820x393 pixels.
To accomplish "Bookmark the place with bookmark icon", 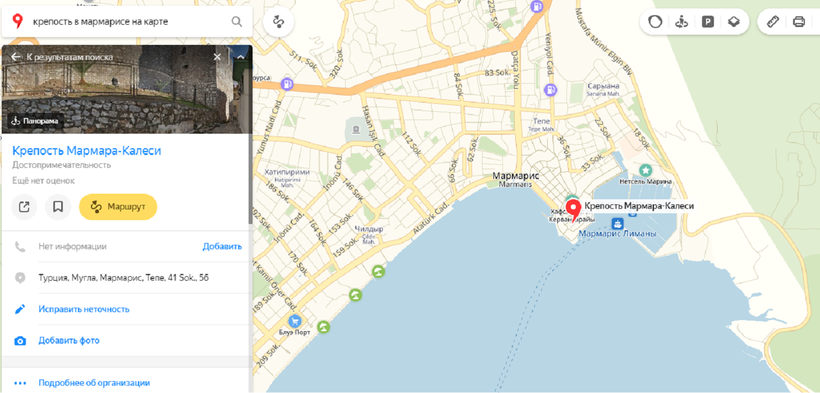I will (58, 207).
